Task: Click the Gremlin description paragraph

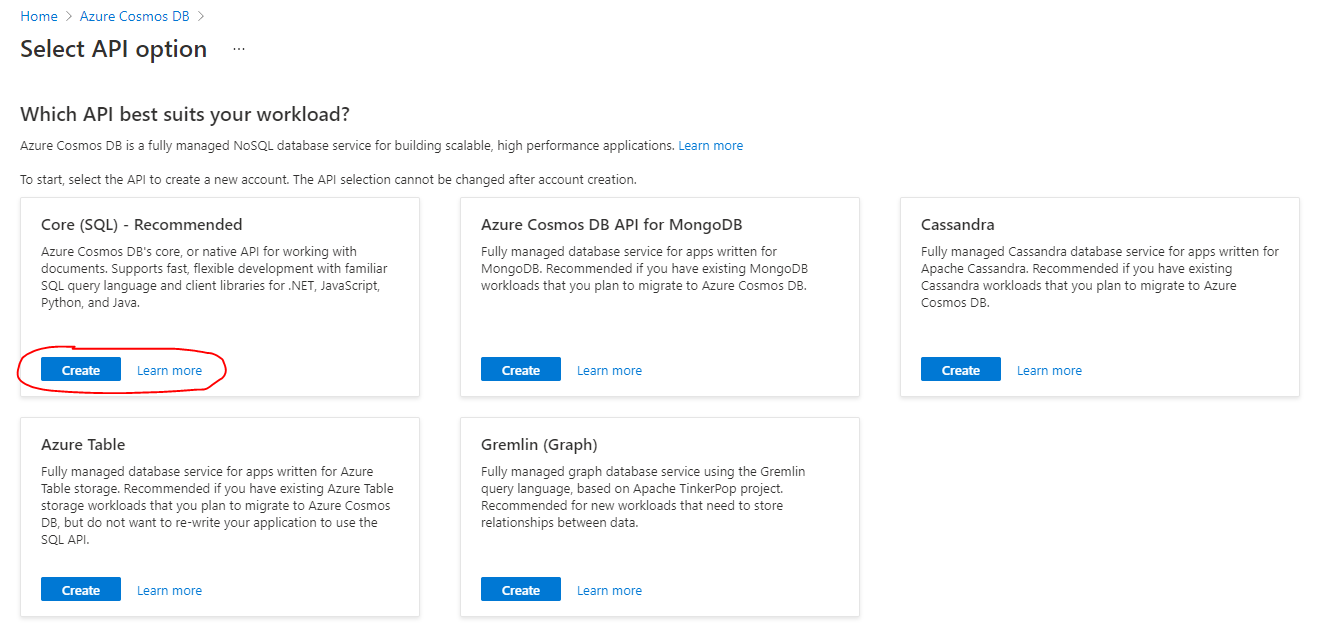Action: [643, 497]
